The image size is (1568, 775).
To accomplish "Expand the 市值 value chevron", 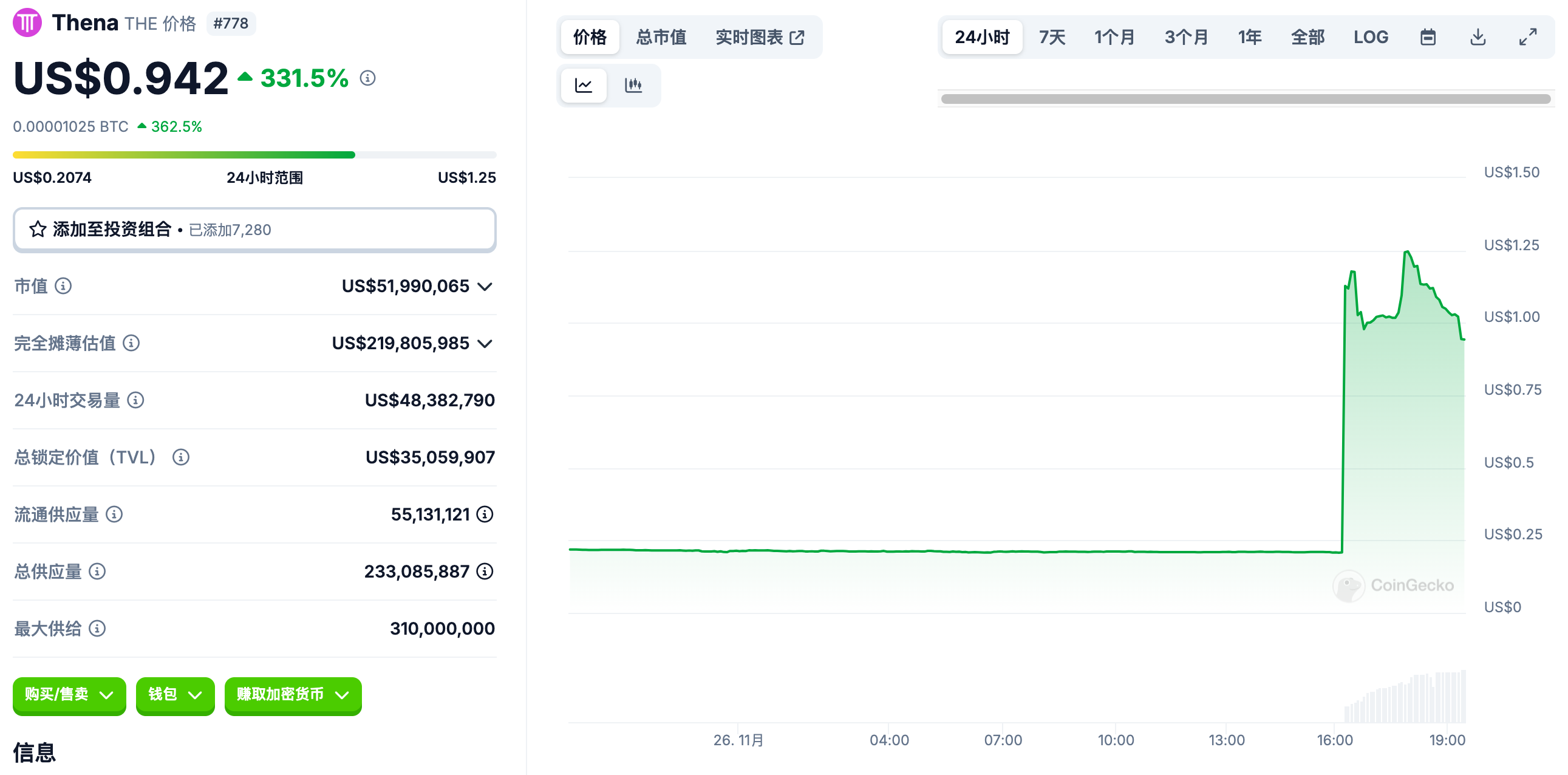I will click(x=485, y=287).
